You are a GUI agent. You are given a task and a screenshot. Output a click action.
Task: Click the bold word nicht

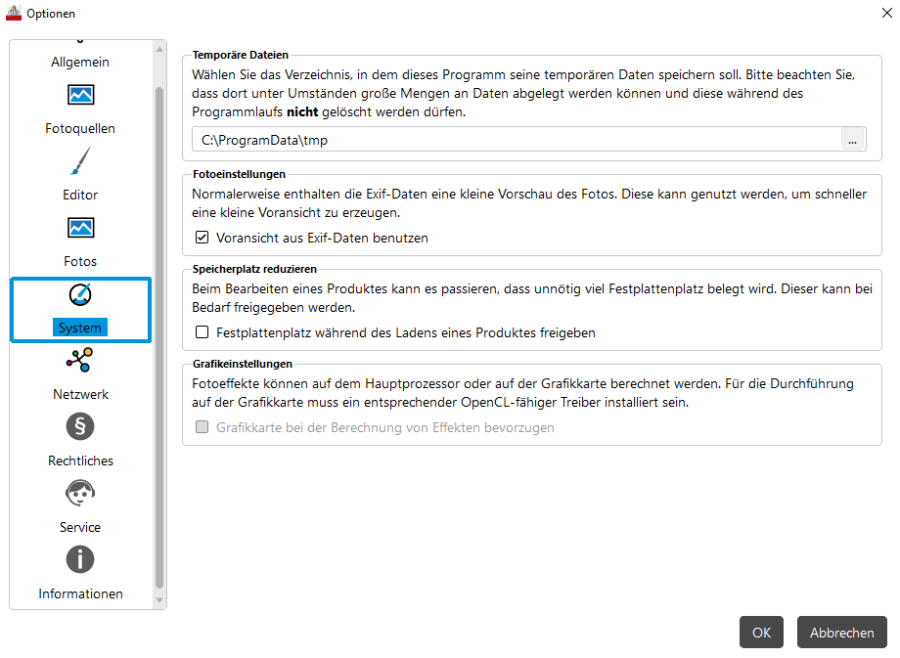click(x=302, y=112)
